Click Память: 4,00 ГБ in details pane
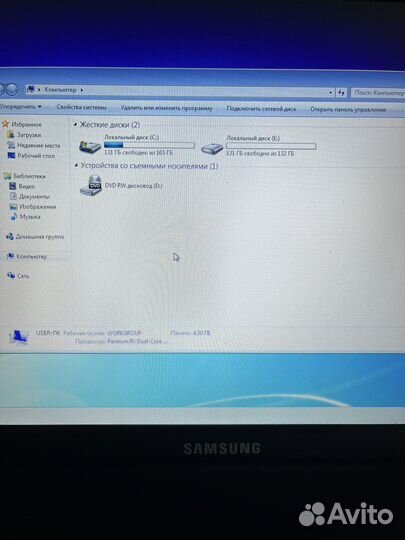The image size is (405, 540). pos(190,333)
